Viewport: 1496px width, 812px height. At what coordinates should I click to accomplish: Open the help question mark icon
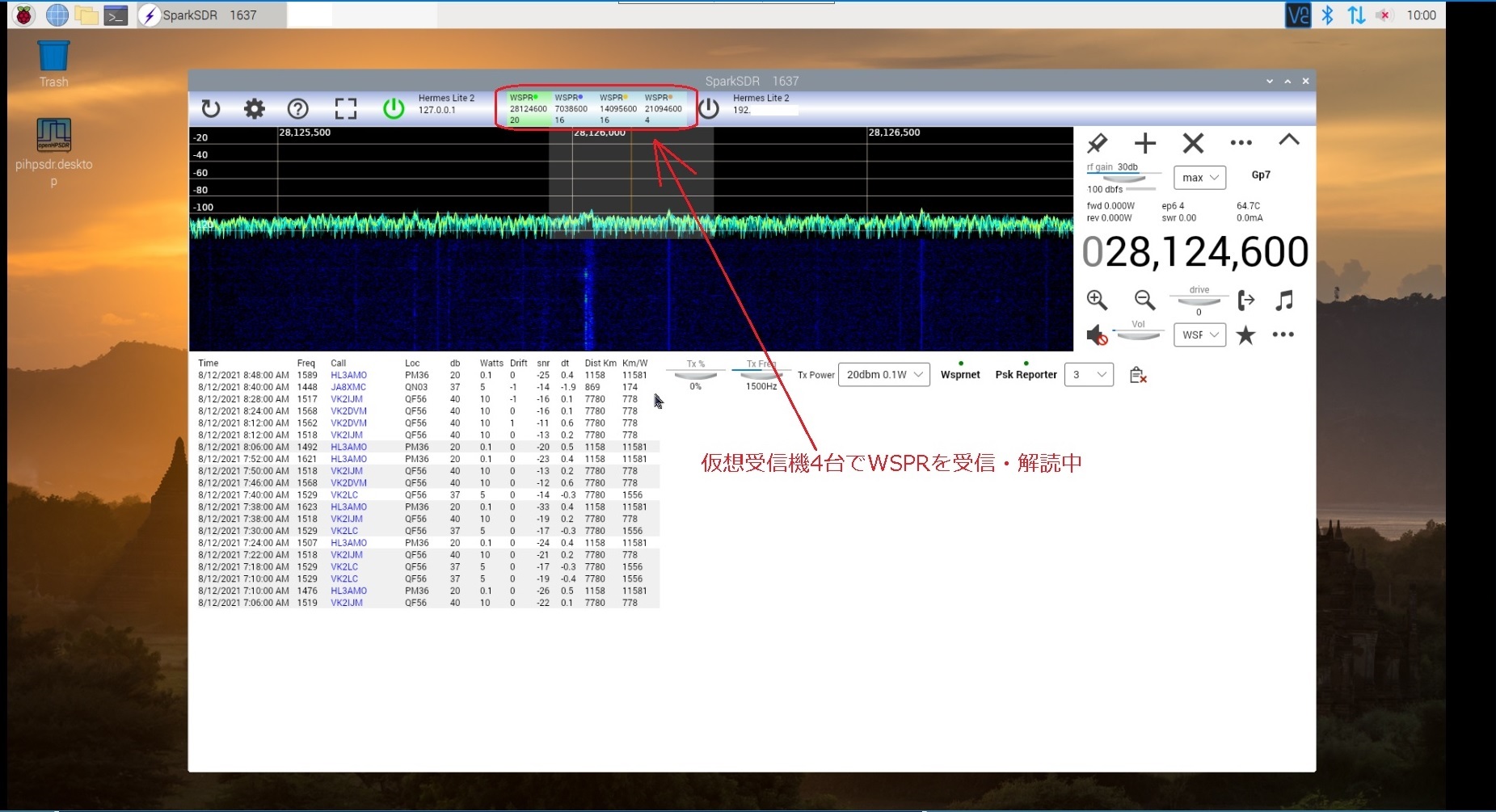click(298, 109)
